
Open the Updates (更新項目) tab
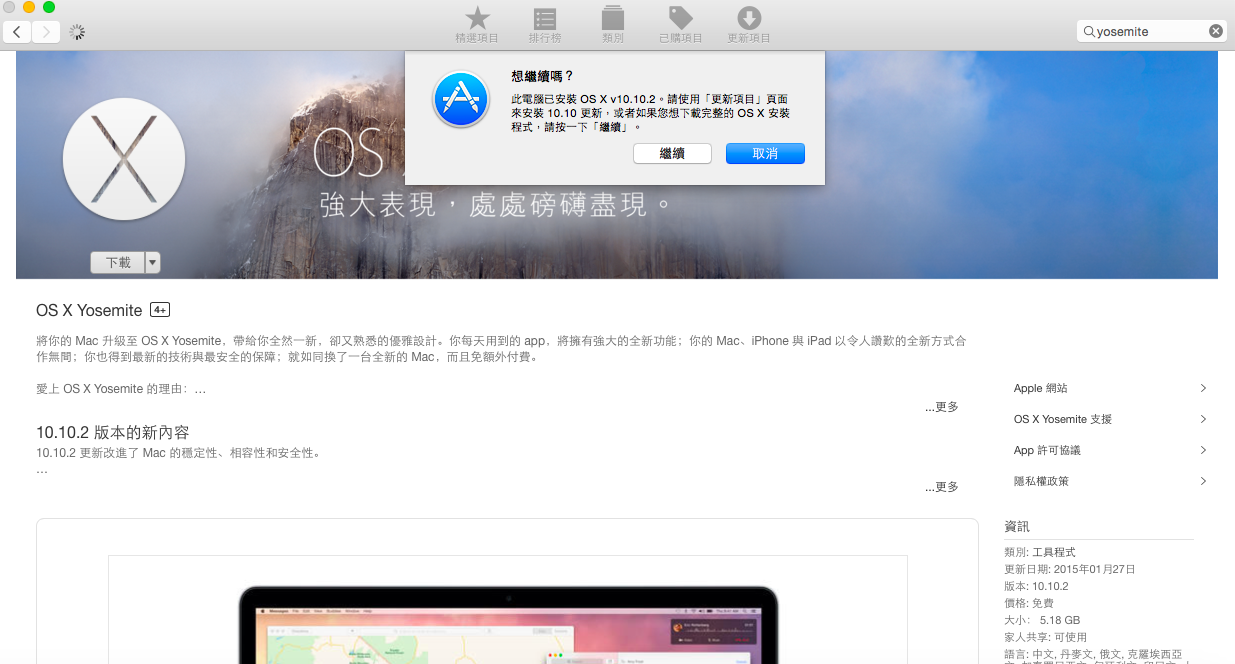(749, 25)
